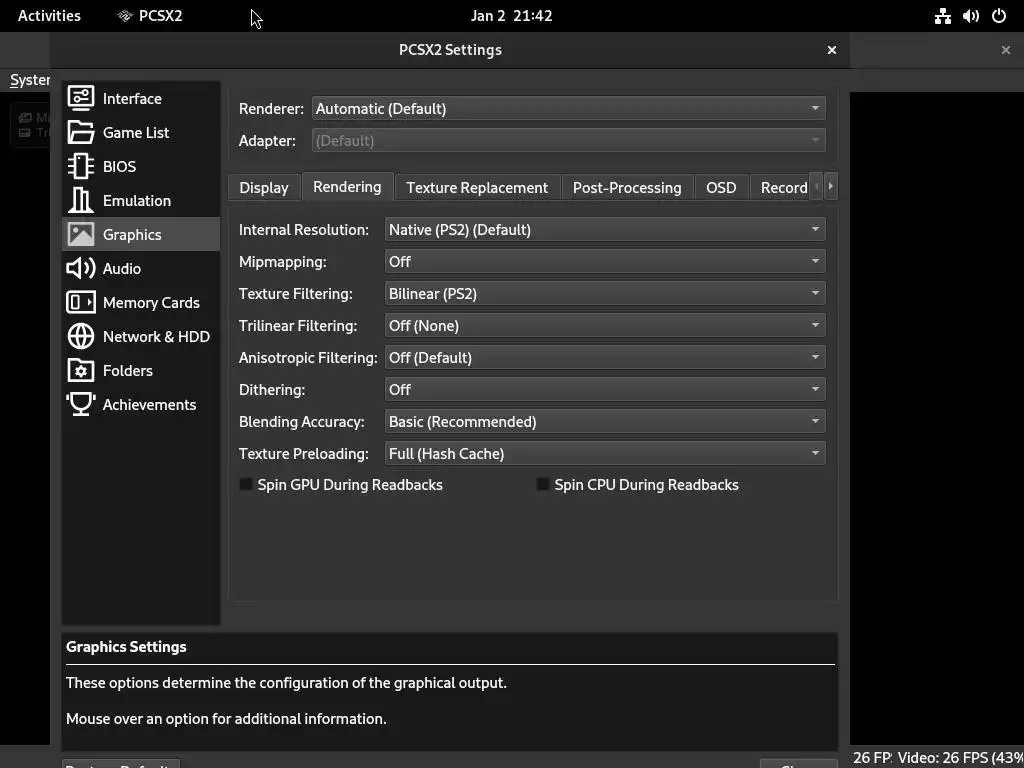Click the Audio speaker icon
Viewport: 1024px width, 768px height.
[x=81, y=268]
